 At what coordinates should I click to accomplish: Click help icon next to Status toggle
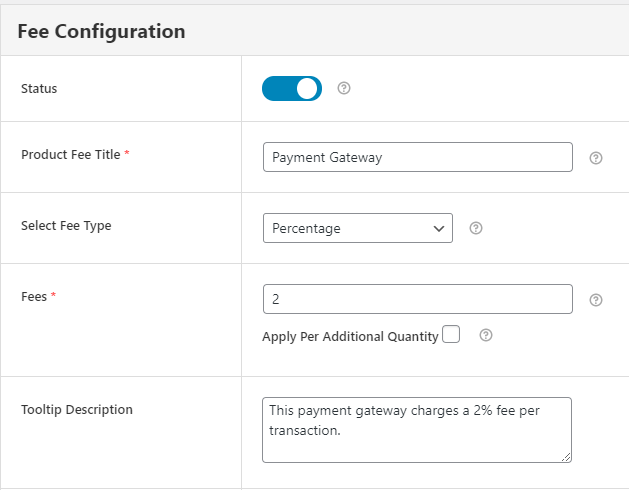click(344, 88)
